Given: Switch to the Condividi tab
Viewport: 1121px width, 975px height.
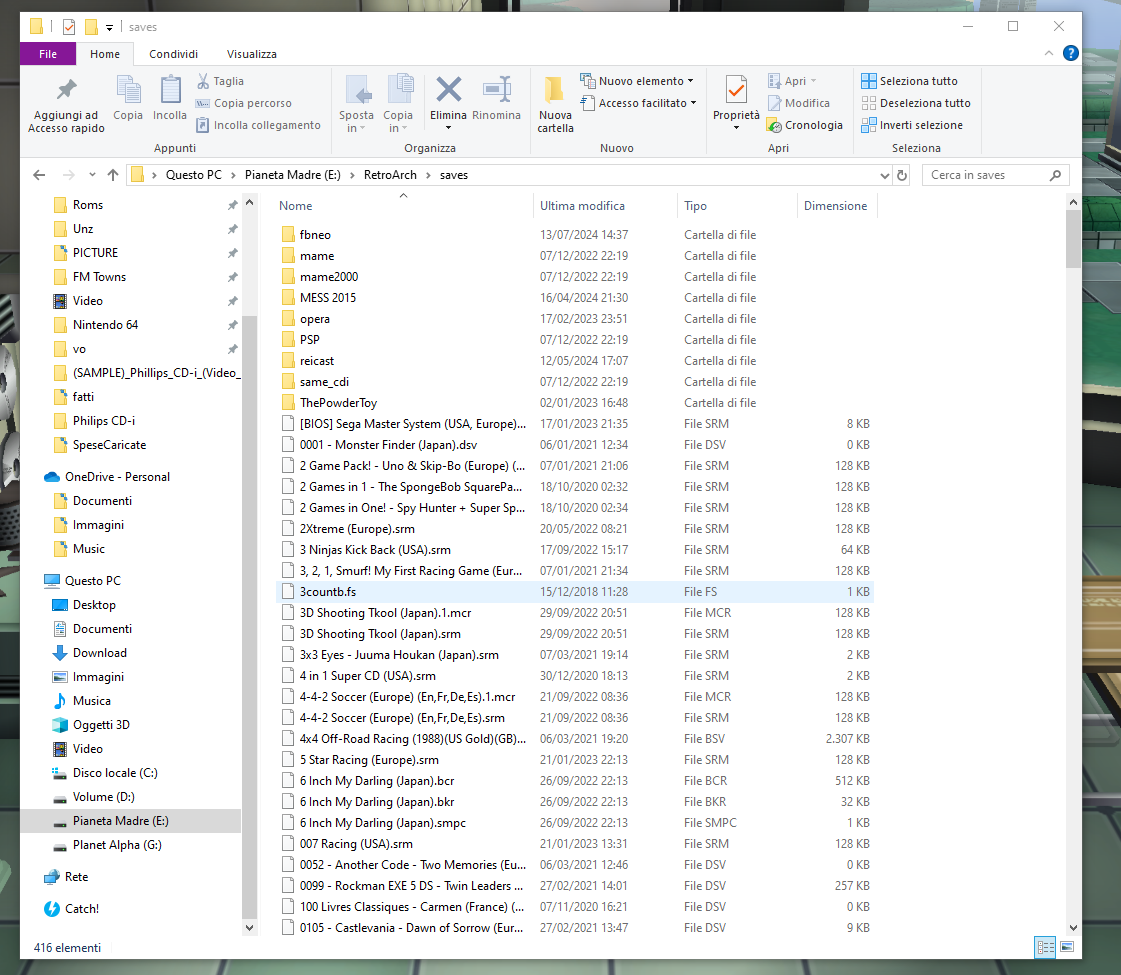Looking at the screenshot, I should 174,54.
